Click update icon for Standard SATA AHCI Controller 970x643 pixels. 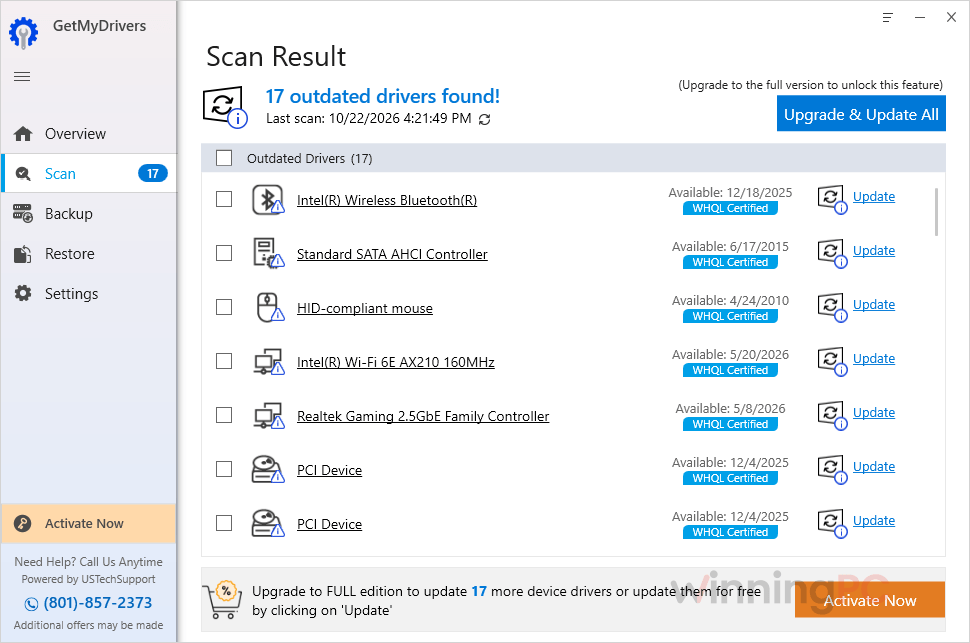click(832, 252)
